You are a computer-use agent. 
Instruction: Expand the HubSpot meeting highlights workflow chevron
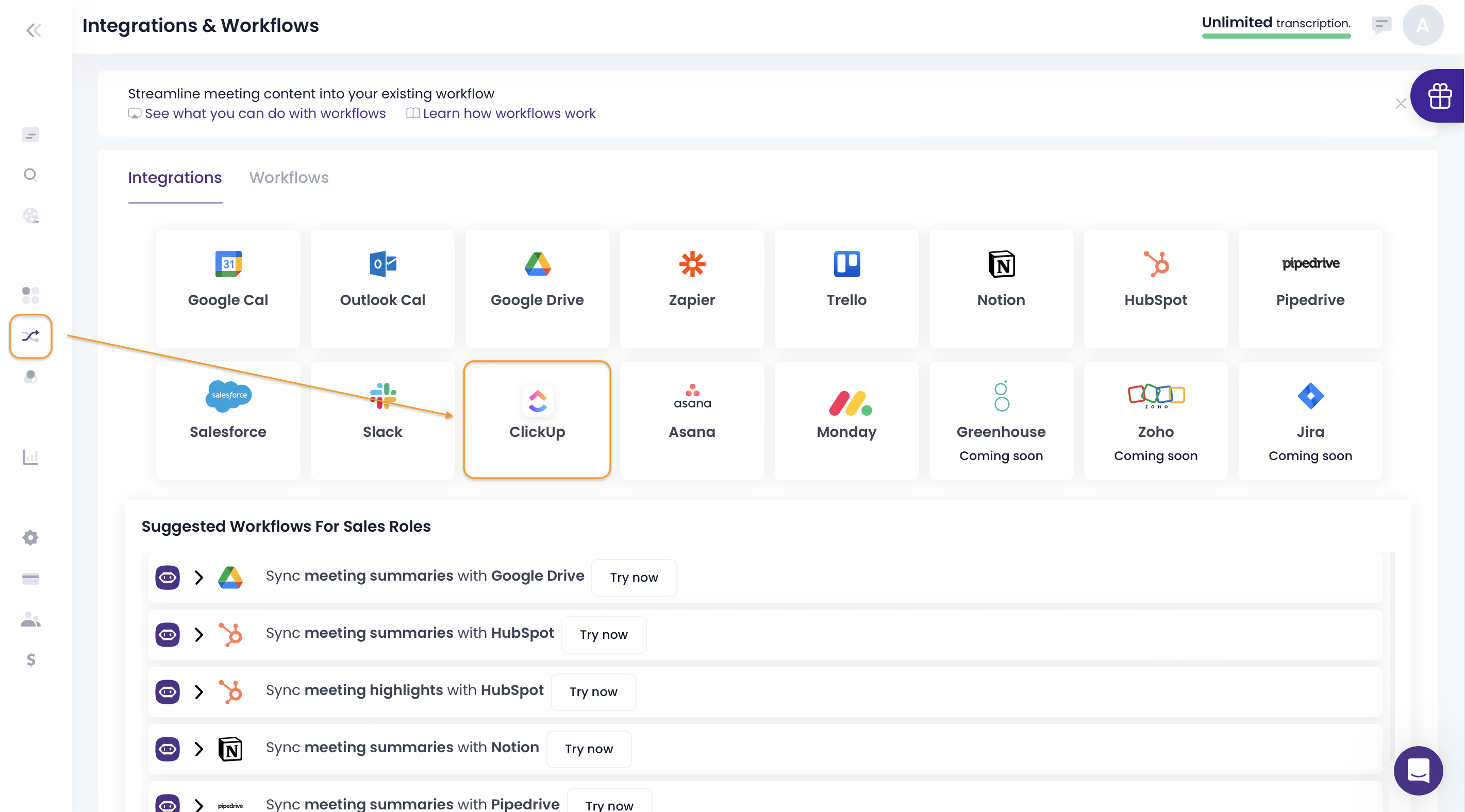tap(198, 692)
